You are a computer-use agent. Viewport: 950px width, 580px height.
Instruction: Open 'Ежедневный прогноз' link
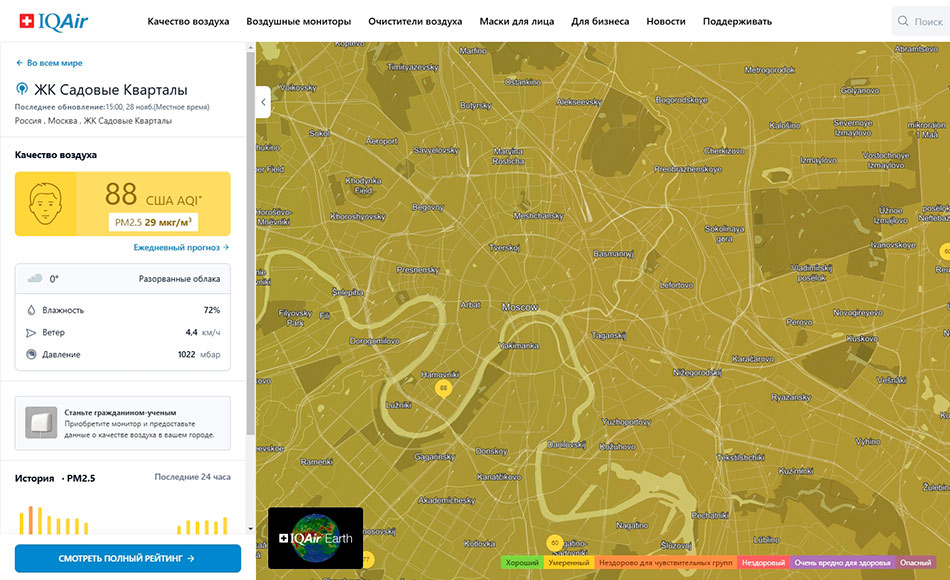(x=181, y=247)
